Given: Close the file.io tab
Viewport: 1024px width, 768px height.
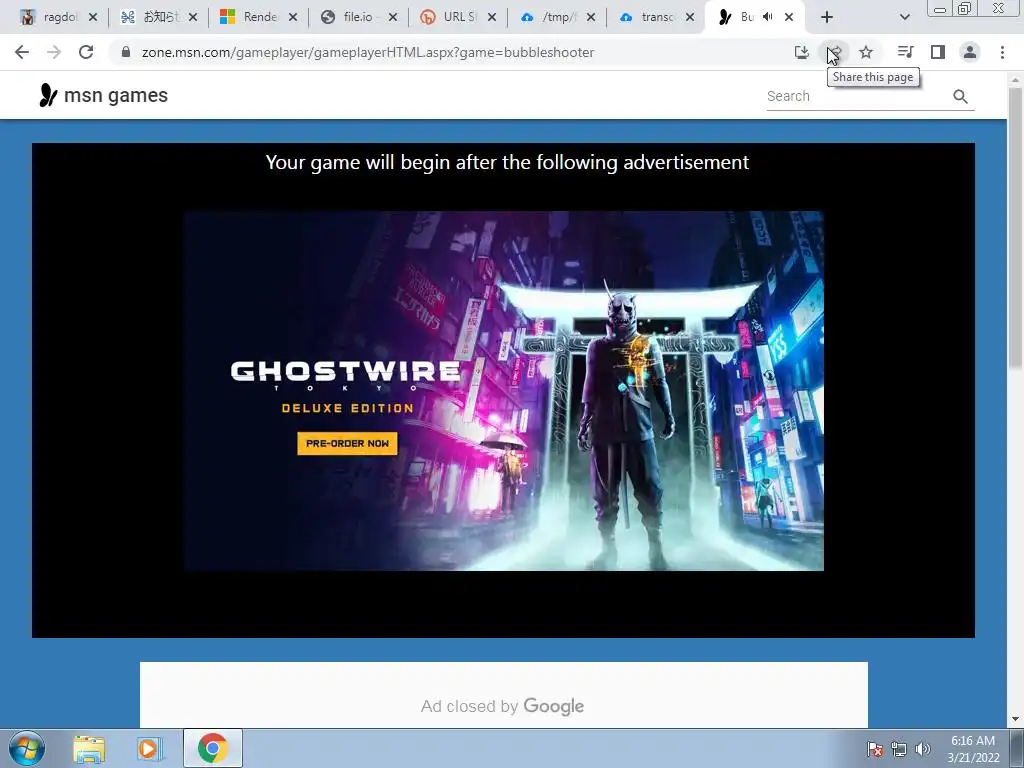Looking at the screenshot, I should pos(392,17).
